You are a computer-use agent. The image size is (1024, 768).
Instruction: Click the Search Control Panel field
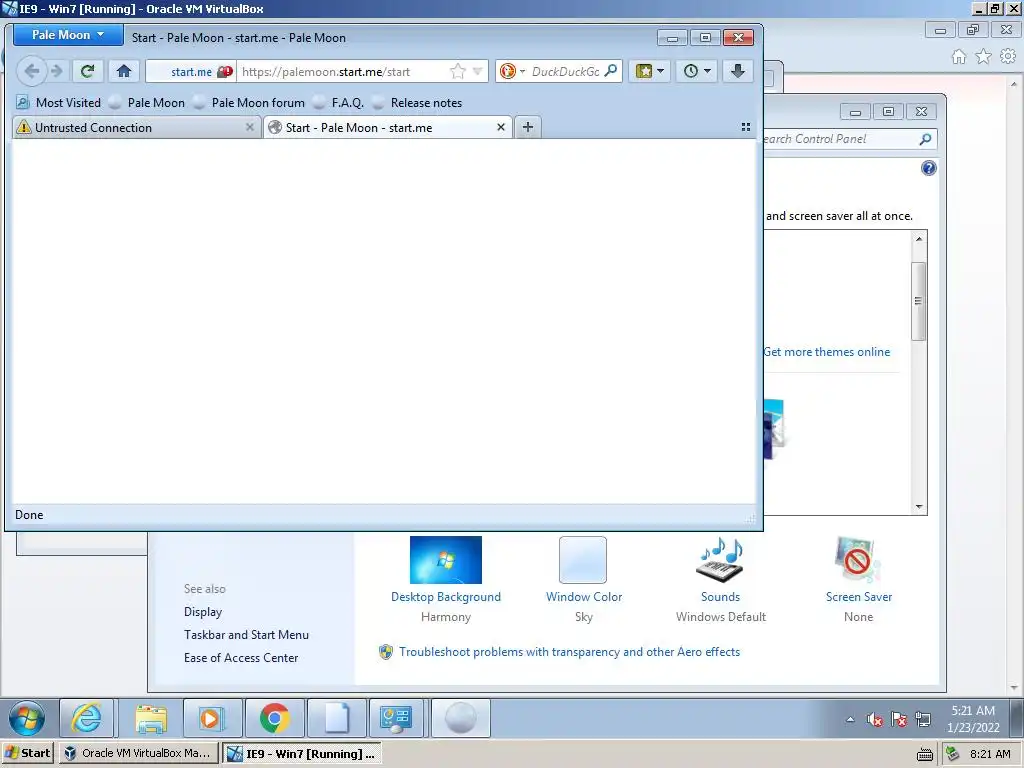coord(839,139)
